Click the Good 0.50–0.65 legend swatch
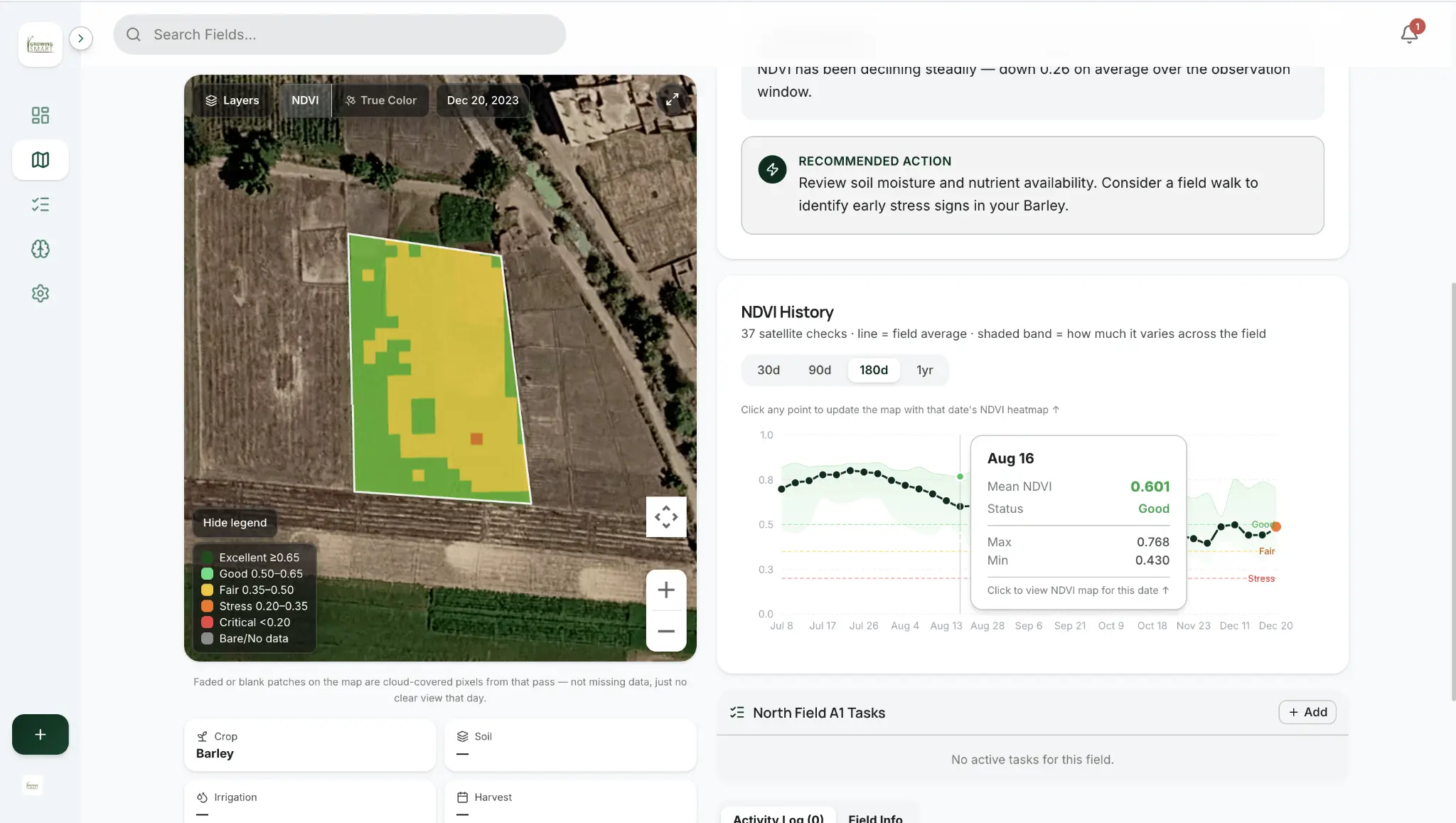This screenshot has height=823, width=1456. [207, 574]
